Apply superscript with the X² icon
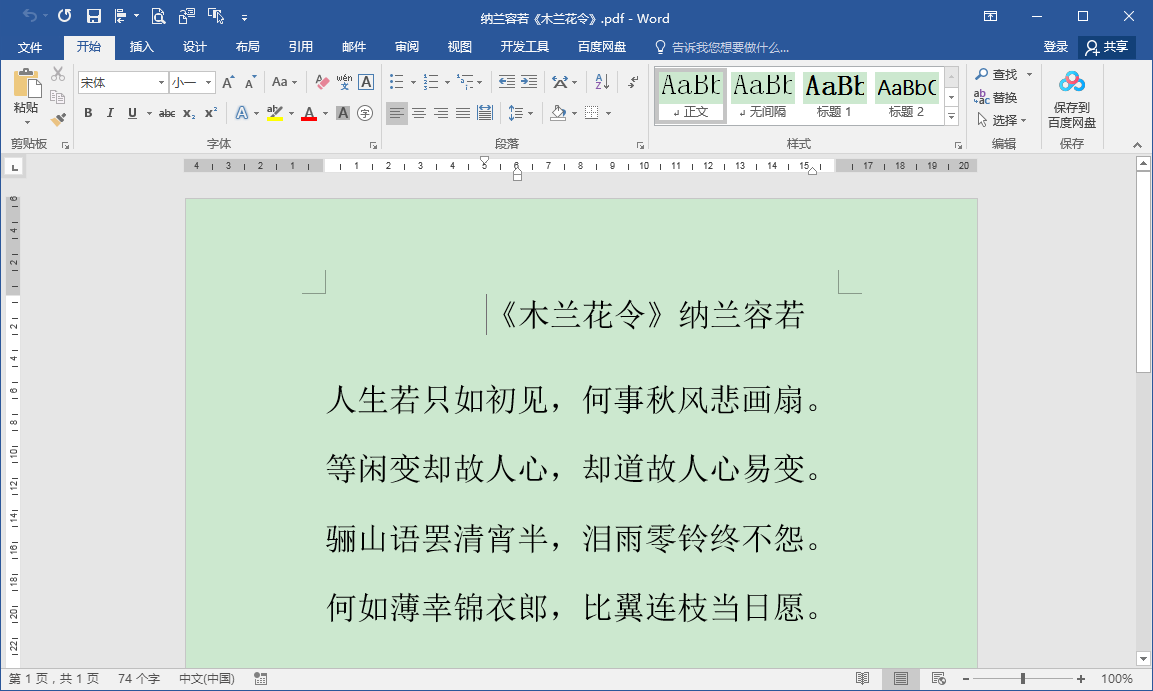 click(211, 113)
